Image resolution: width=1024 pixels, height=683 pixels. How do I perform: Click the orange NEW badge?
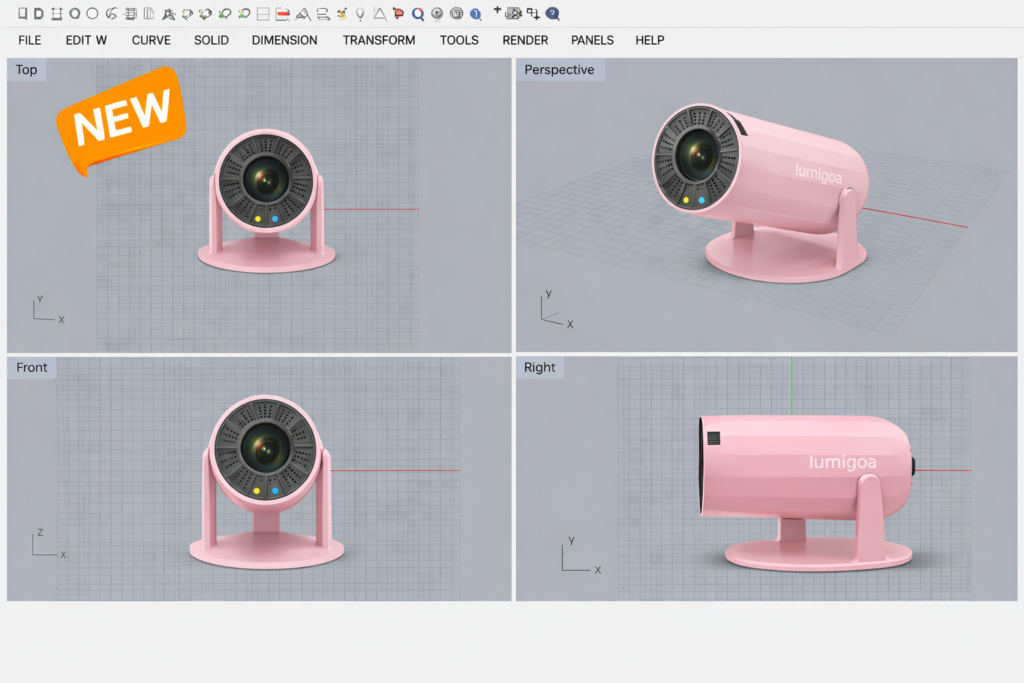click(122, 119)
